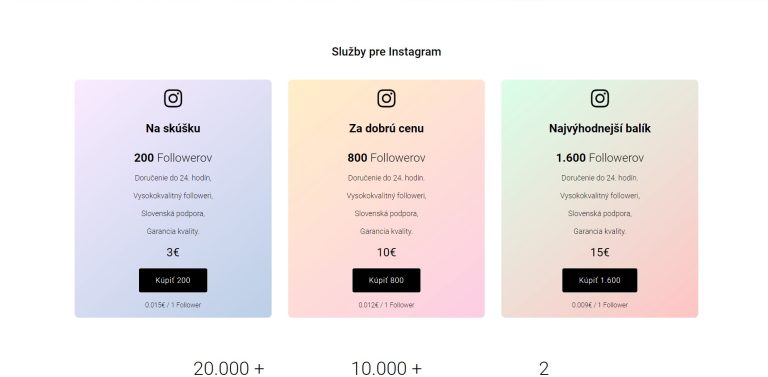Click the 1.600 Followerov text
This screenshot has height=377, width=768.
pyautogui.click(x=600, y=158)
